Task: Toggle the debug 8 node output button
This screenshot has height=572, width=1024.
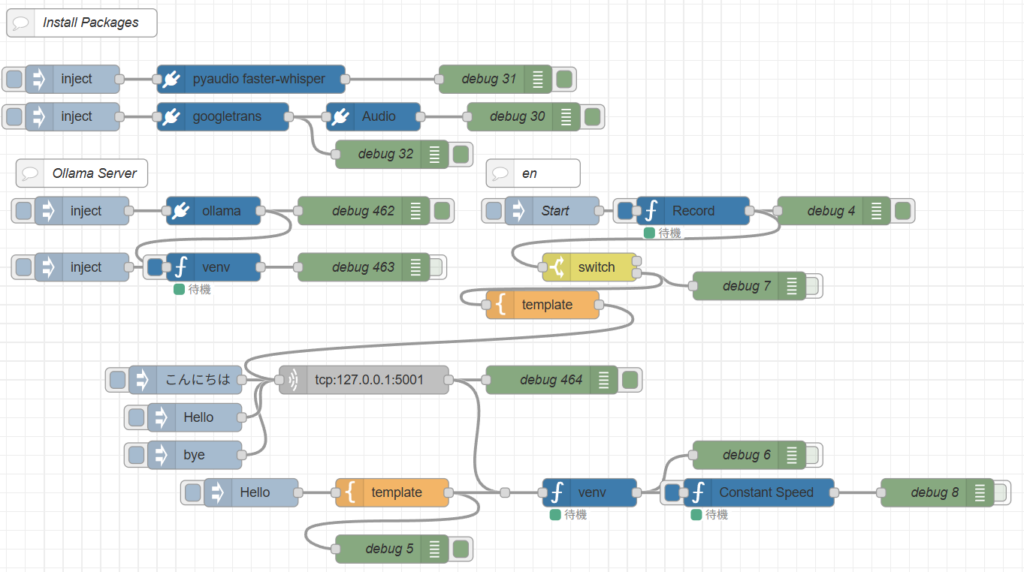Action: point(1000,492)
